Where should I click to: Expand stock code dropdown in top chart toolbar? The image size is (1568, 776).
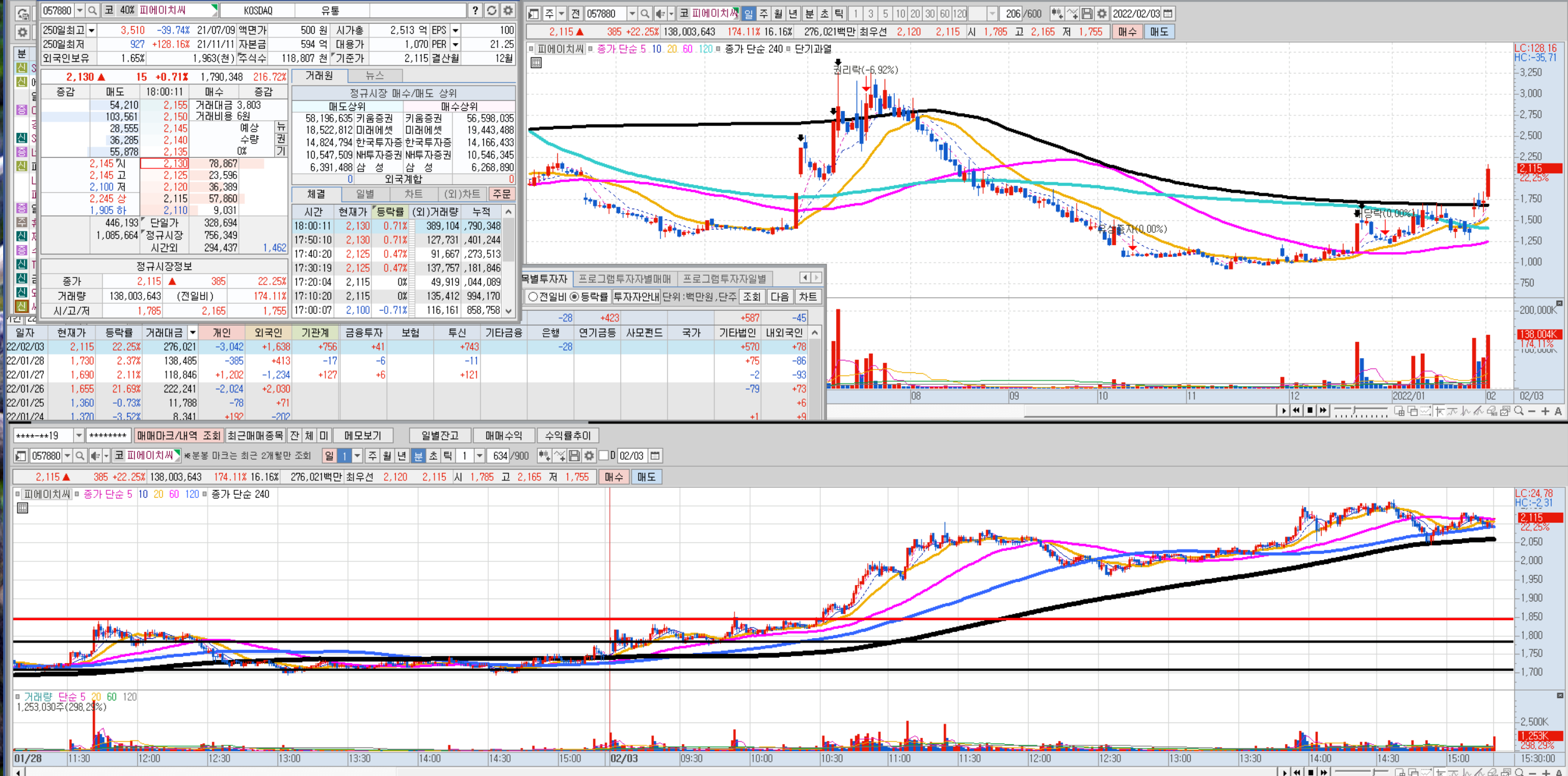[x=632, y=14]
